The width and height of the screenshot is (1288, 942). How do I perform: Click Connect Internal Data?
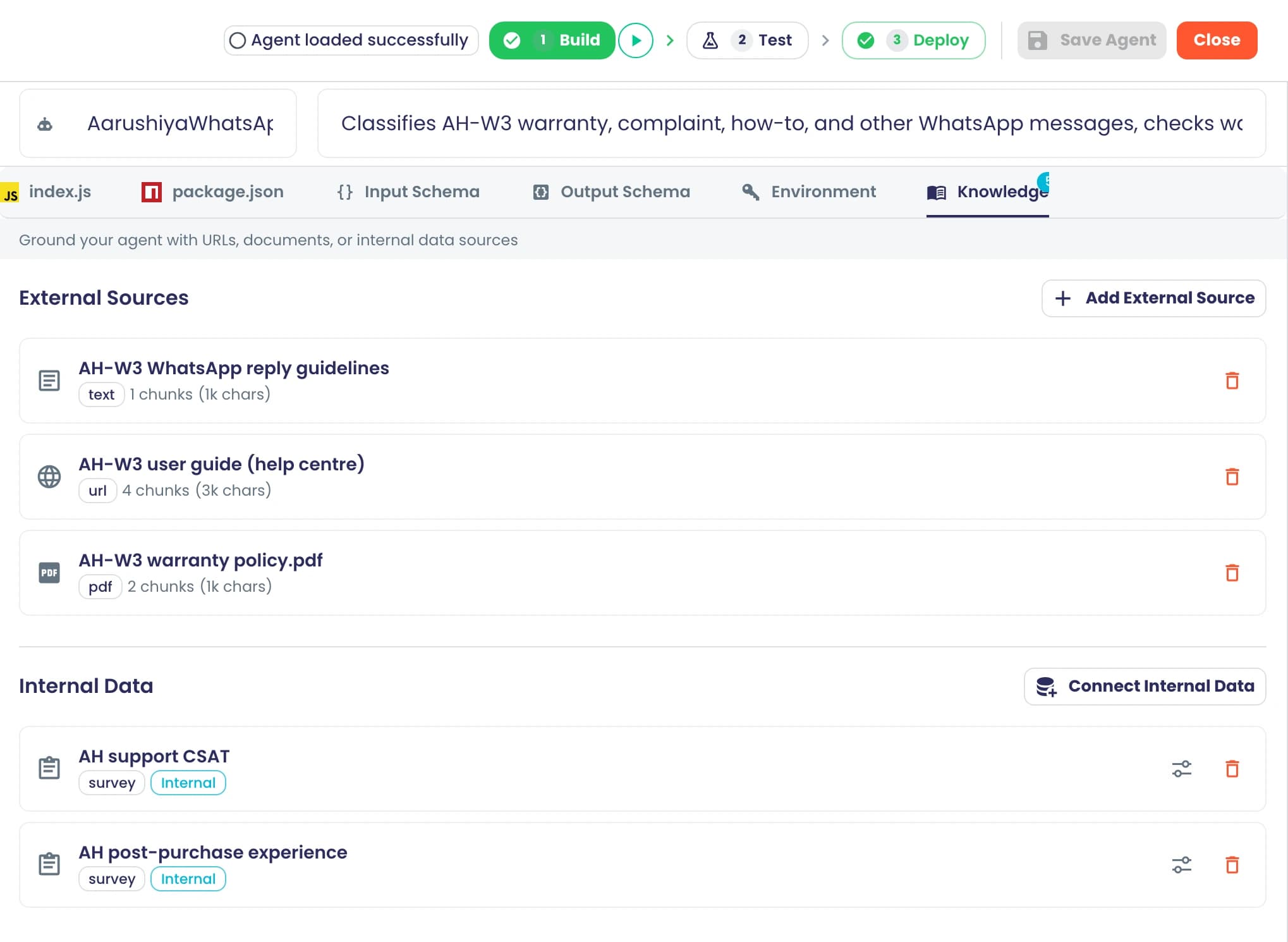(x=1145, y=687)
